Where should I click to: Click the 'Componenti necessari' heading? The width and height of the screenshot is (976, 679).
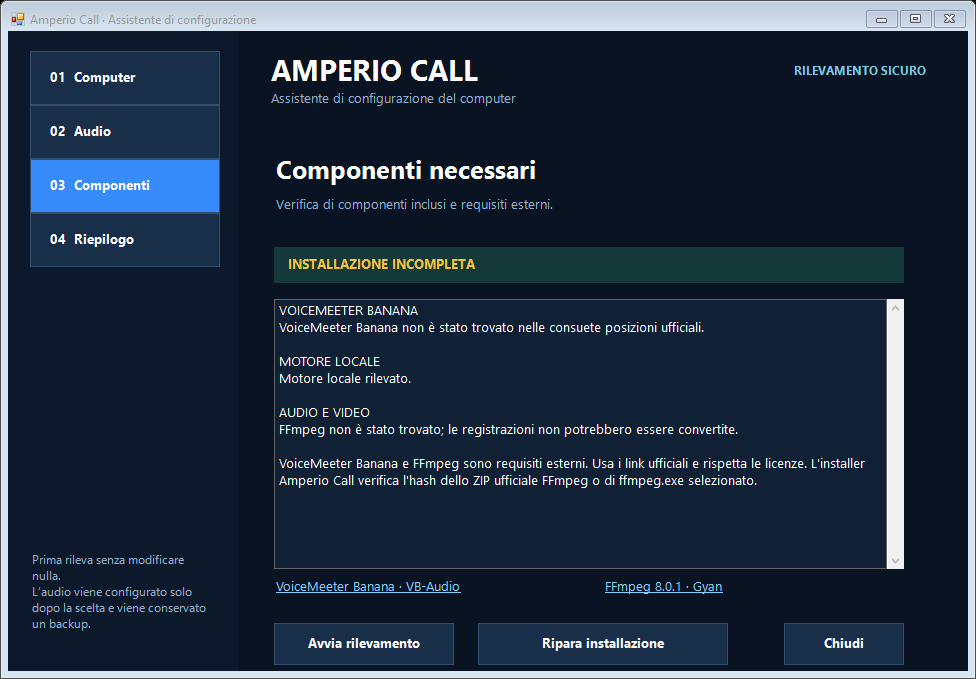406,171
